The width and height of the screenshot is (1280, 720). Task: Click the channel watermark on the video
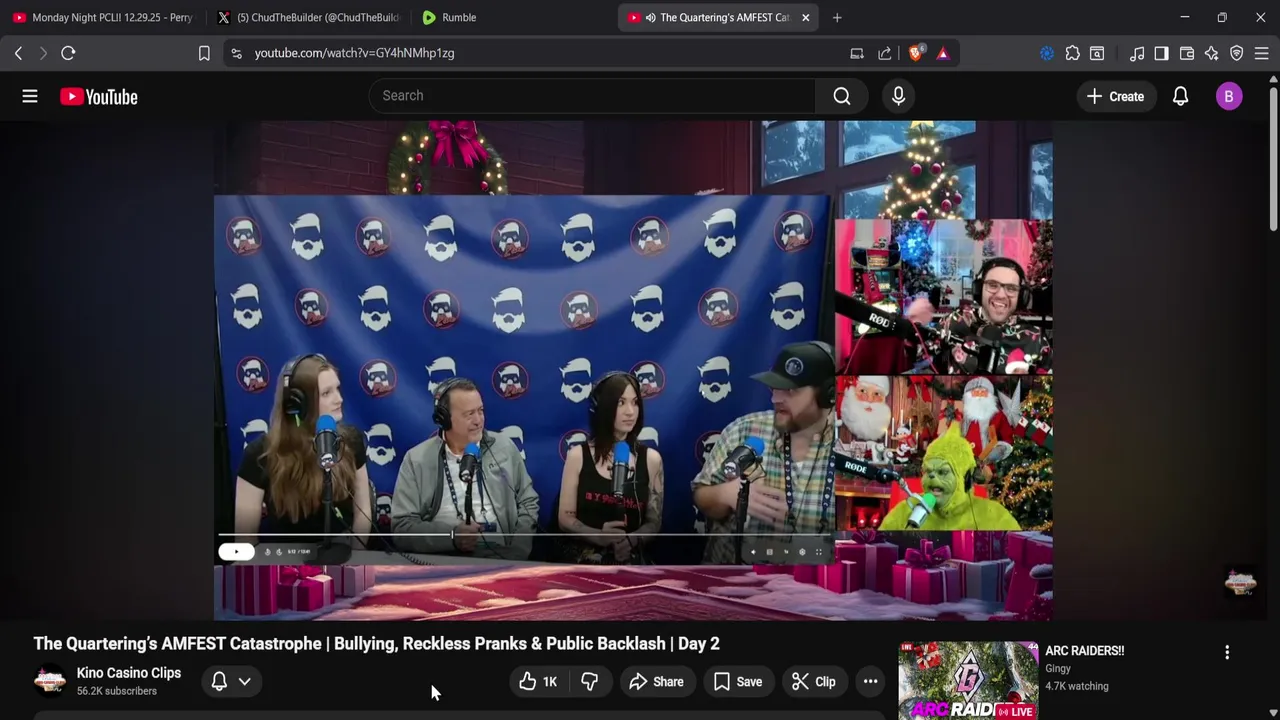(1240, 582)
